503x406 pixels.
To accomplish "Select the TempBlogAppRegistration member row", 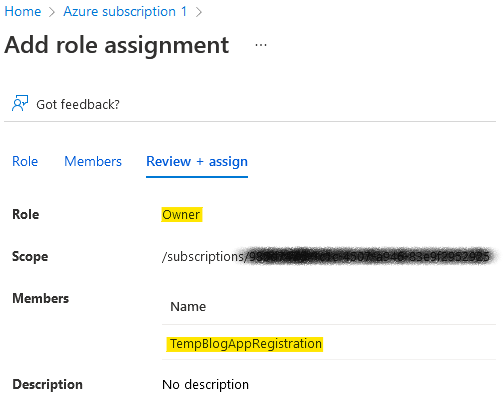I will [x=329, y=343].
